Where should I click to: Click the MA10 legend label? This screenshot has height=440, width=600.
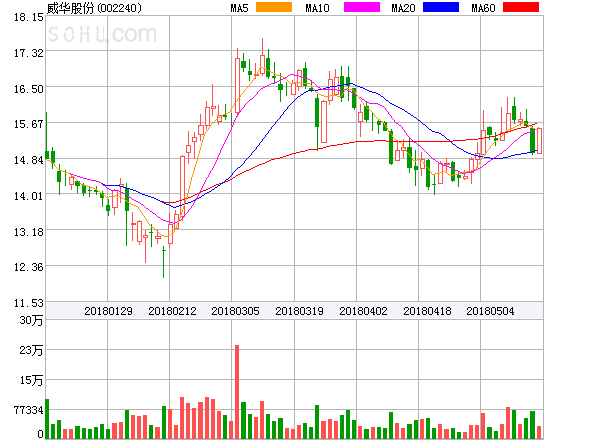[x=317, y=8]
